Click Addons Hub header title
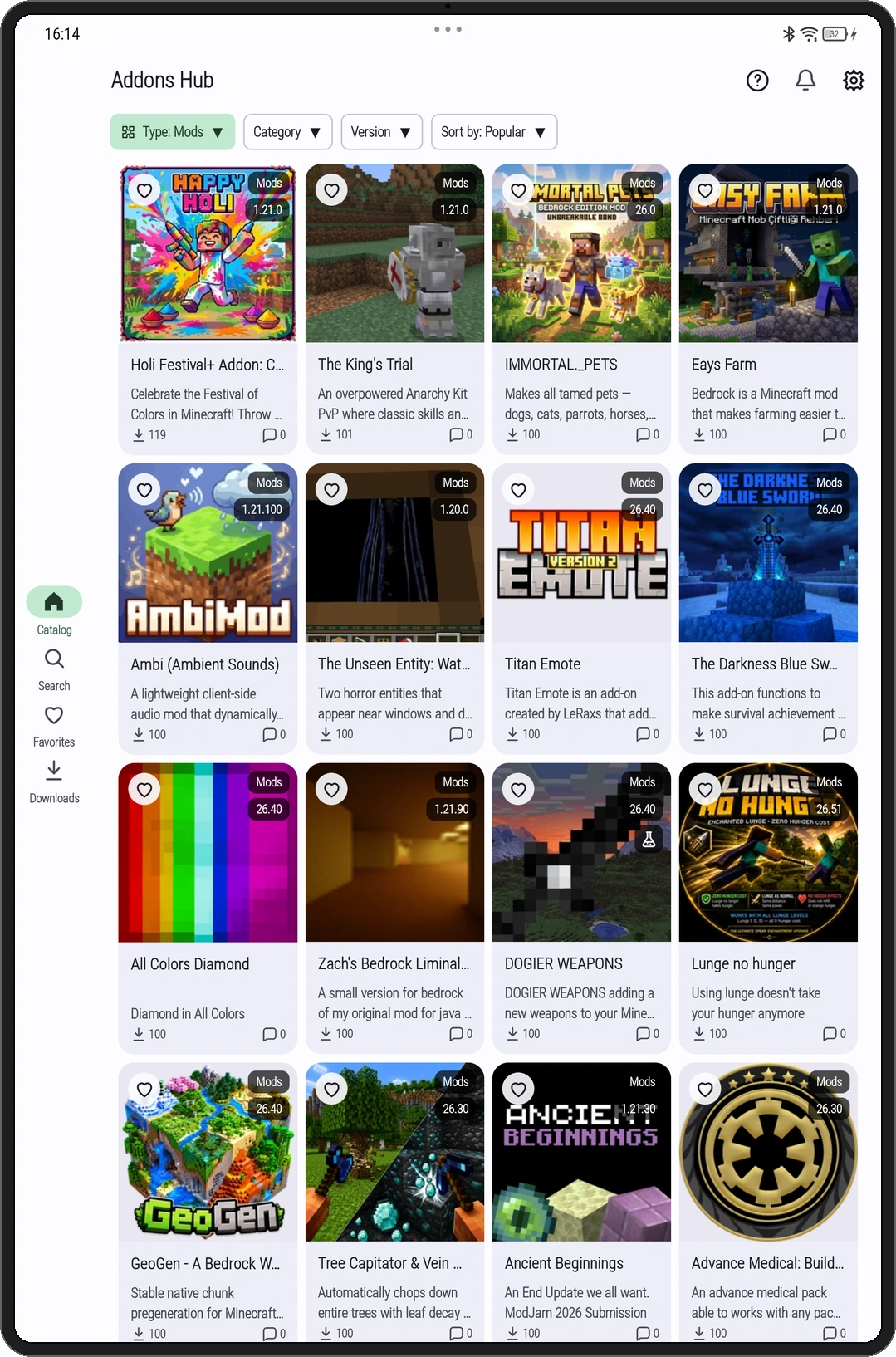This screenshot has height=1357, width=896. (163, 81)
